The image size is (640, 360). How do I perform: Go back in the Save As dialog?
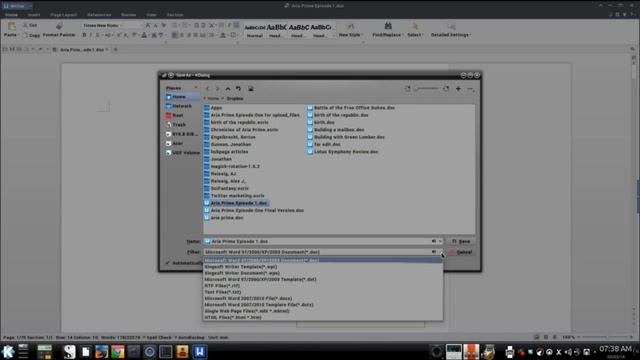click(207, 89)
